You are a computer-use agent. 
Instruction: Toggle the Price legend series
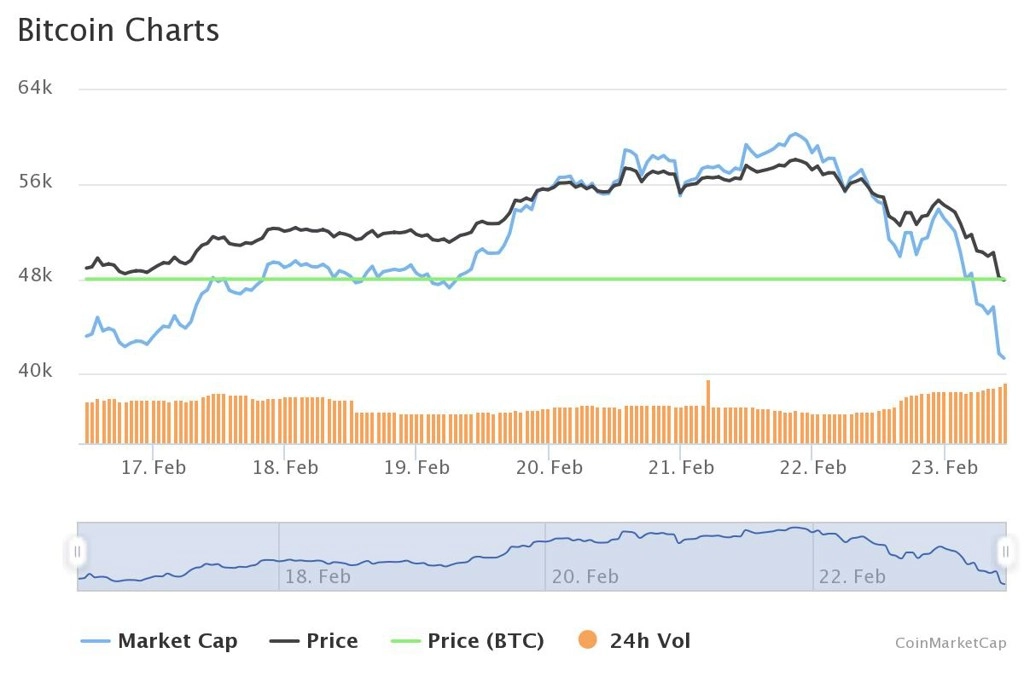(x=313, y=641)
